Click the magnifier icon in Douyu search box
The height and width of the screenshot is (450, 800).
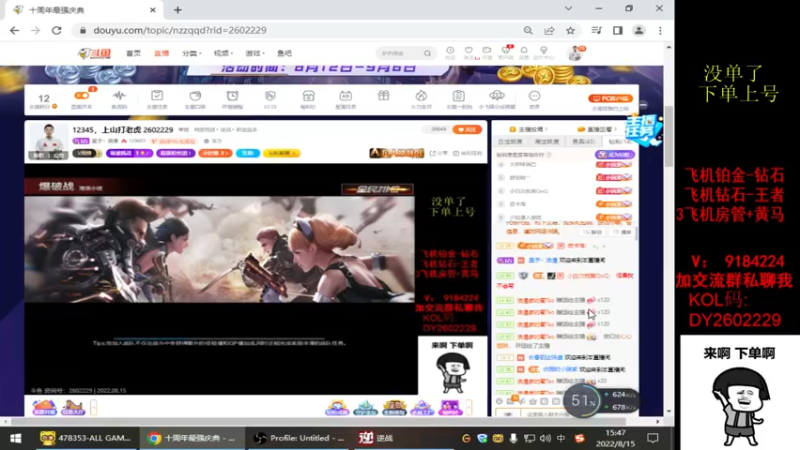[427, 53]
